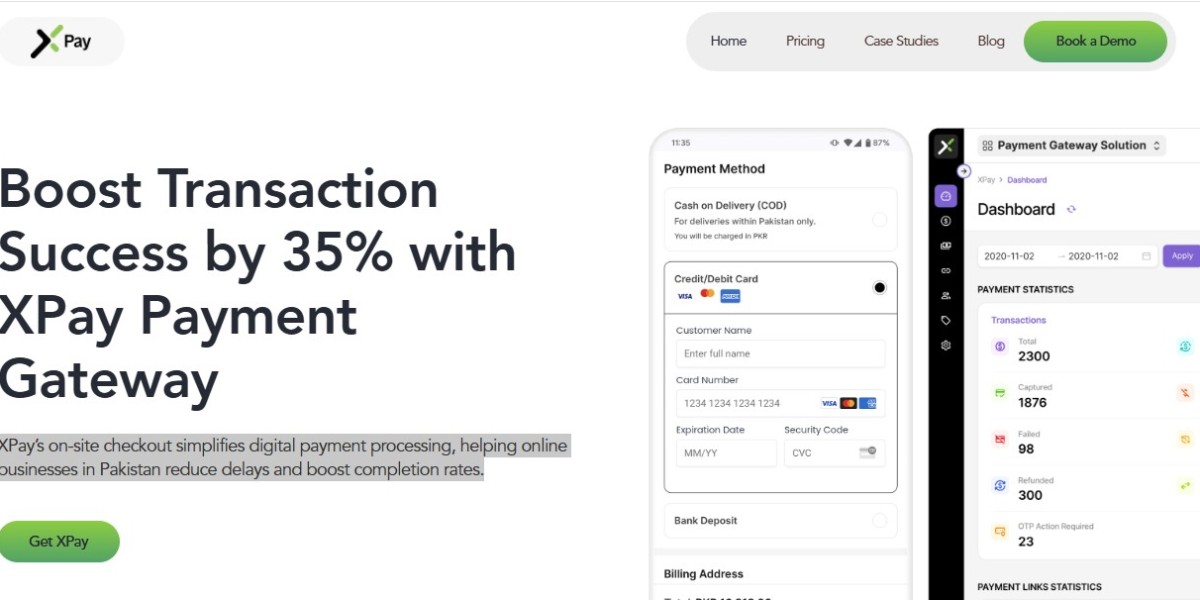Viewport: 1200px width, 600px height.
Task: Open the link chain sidebar icon
Action: pyautogui.click(x=946, y=270)
